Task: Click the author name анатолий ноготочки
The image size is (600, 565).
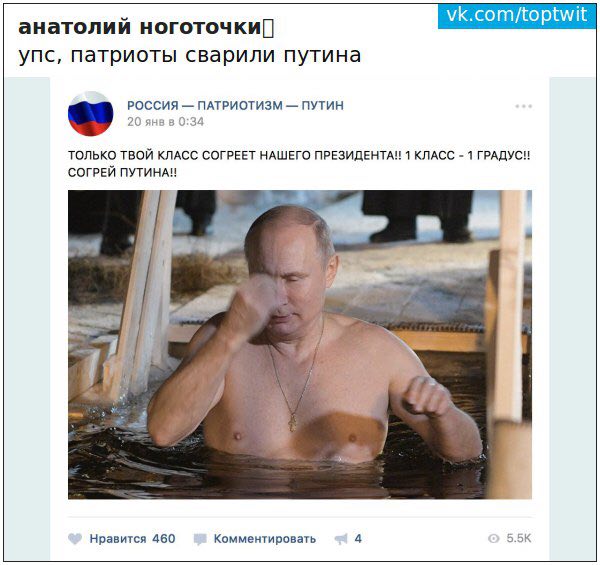Action: coord(140,28)
